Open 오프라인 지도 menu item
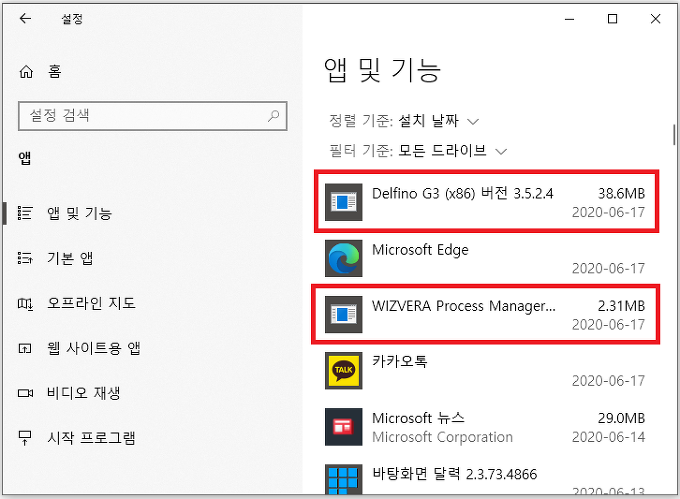Screen dimensions: 680x499 click(x=92, y=303)
